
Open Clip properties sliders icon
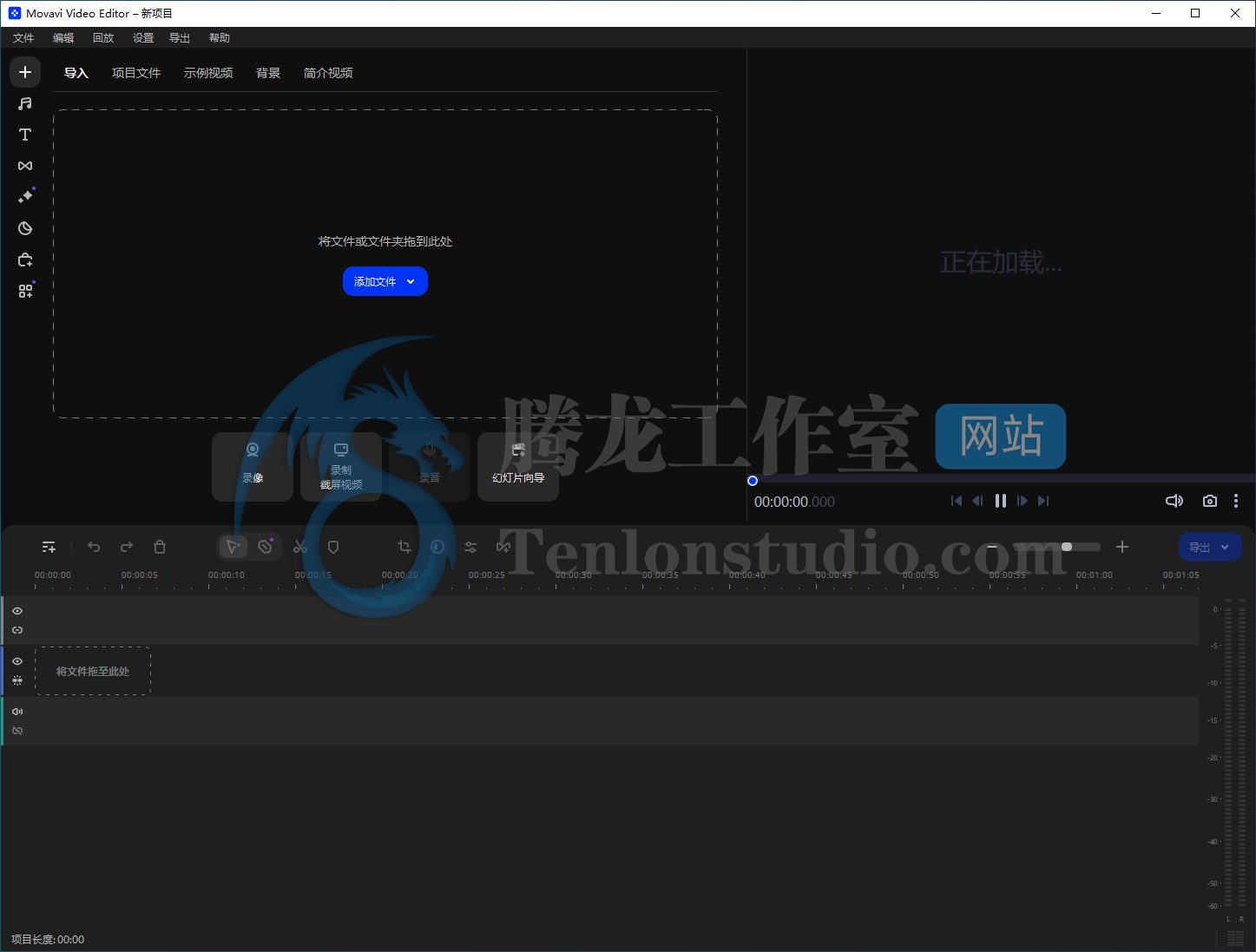tap(470, 547)
